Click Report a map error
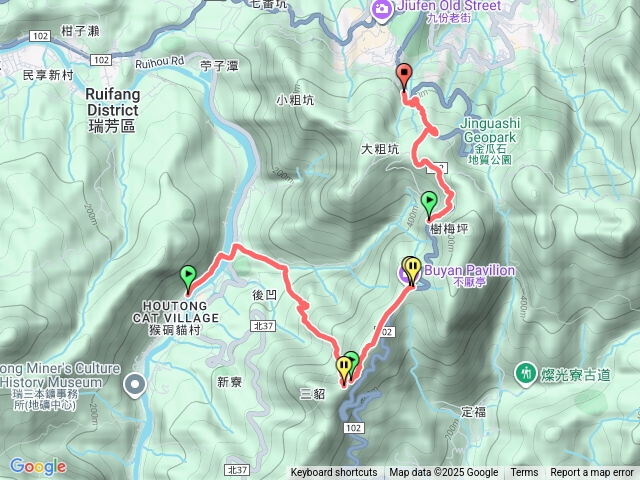The image size is (640, 480). click(592, 472)
